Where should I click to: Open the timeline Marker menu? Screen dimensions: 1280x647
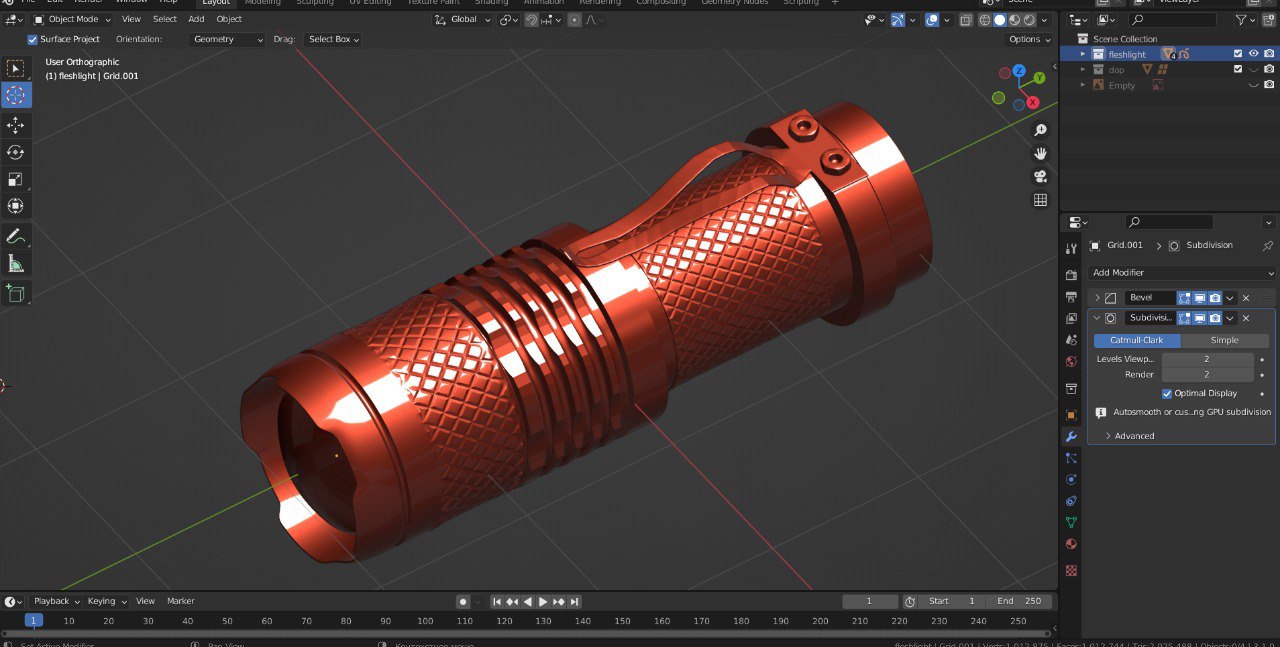tap(180, 601)
